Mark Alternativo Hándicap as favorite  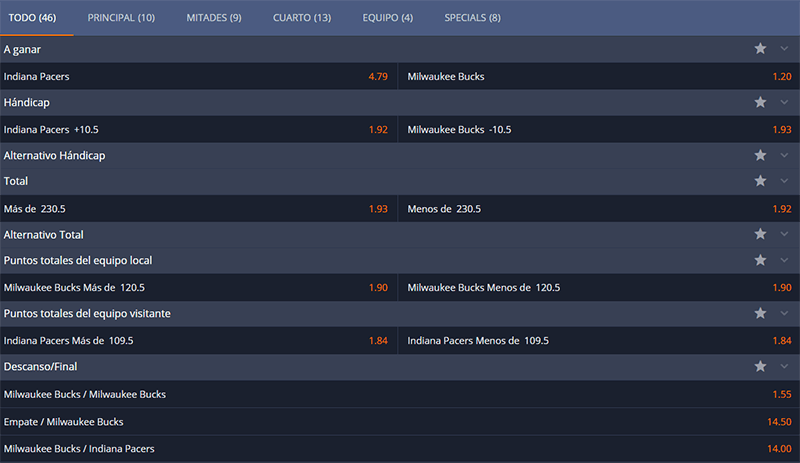[x=760, y=155]
